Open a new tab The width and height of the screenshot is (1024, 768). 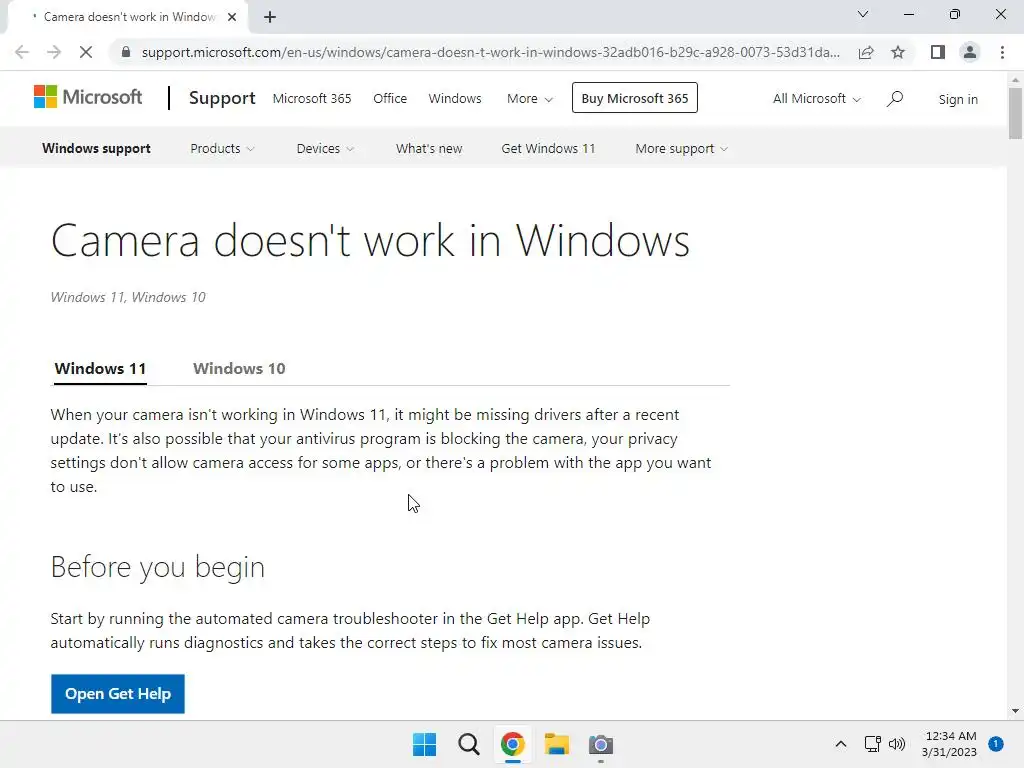[270, 17]
